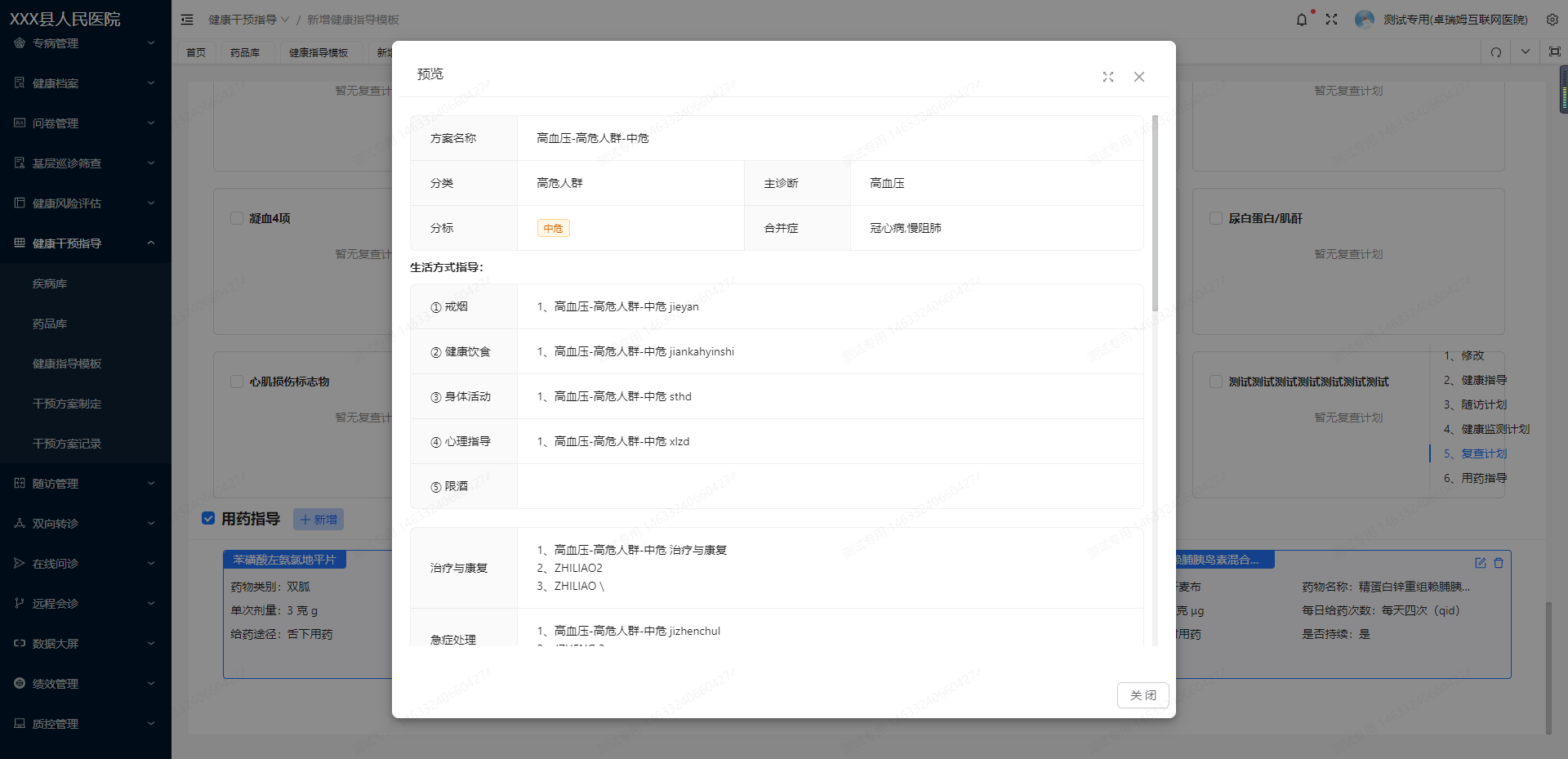The width and height of the screenshot is (1568, 759).
Task: Close the preview dialog with X
Action: [1139, 77]
